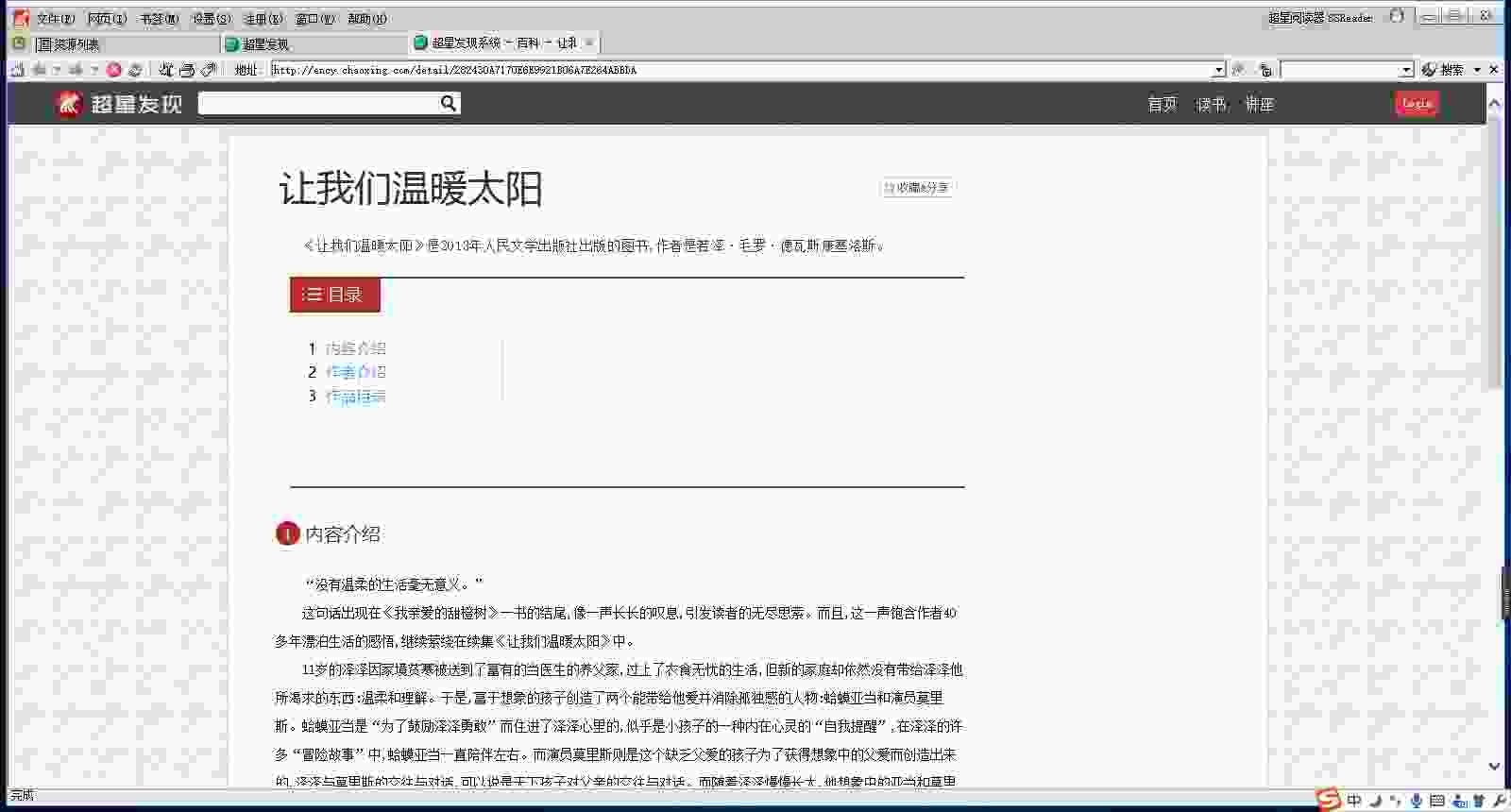Click the red stop loading icon
Image resolution: width=1511 pixels, height=812 pixels.
[x=113, y=69]
